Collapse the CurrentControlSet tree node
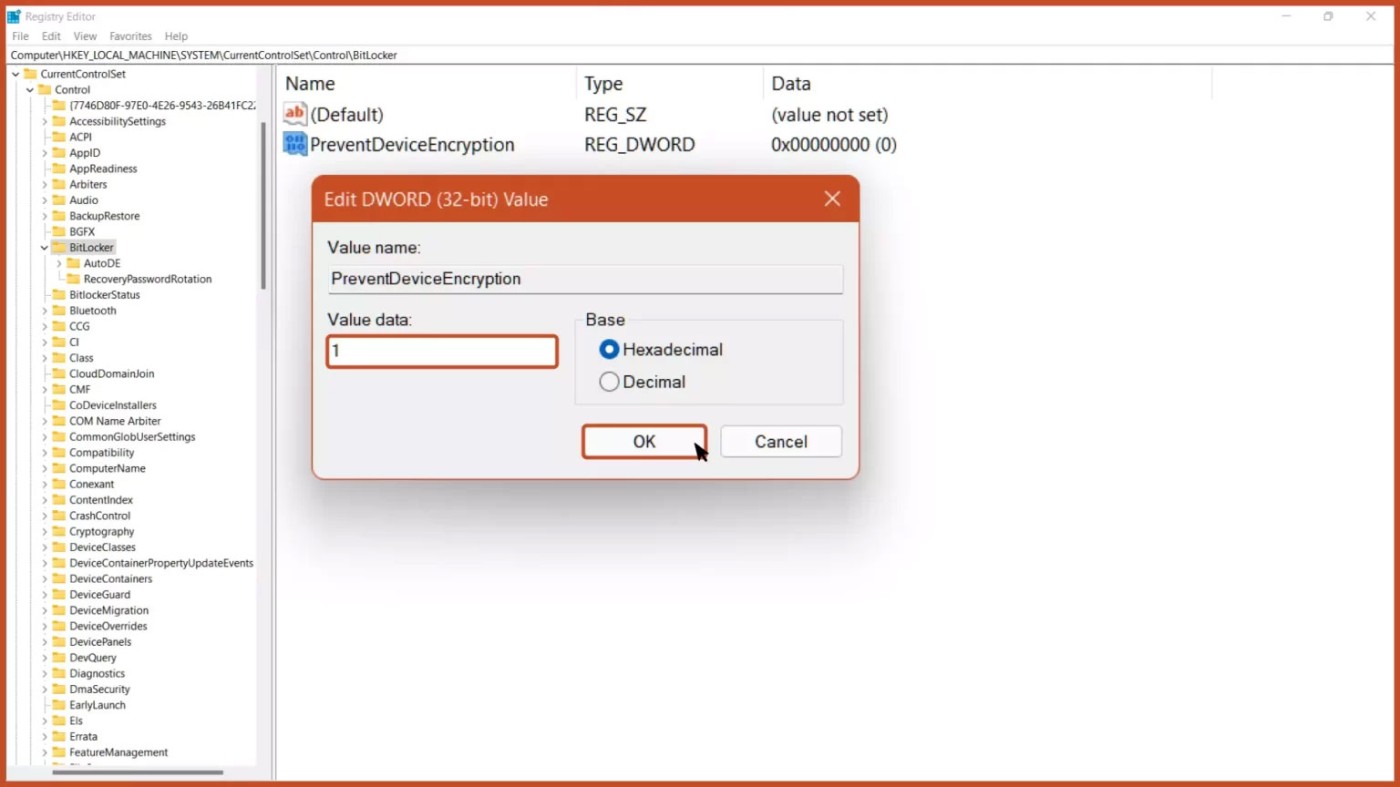Screen dimensions: 1400x787 (15, 74)
